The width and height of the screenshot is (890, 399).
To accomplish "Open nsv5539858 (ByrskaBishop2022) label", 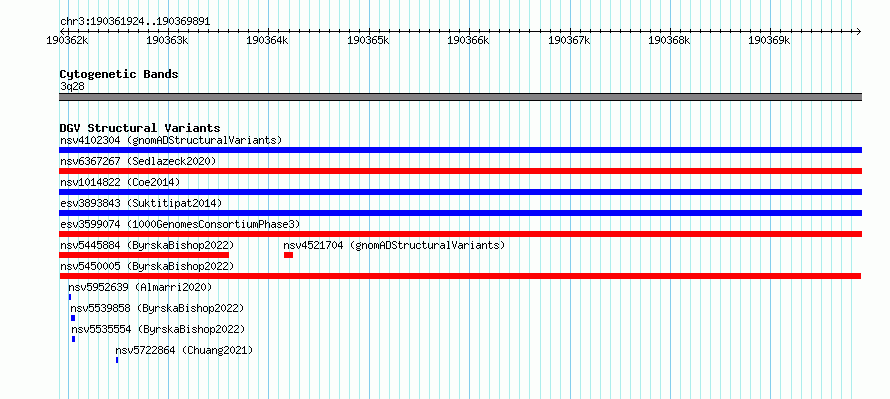I will click(157, 308).
